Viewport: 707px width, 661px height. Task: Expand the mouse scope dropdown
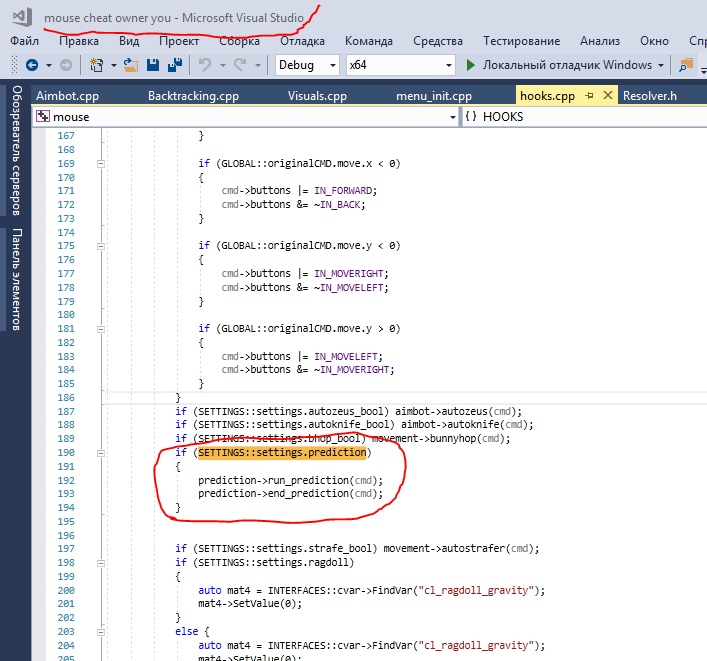pos(452,117)
